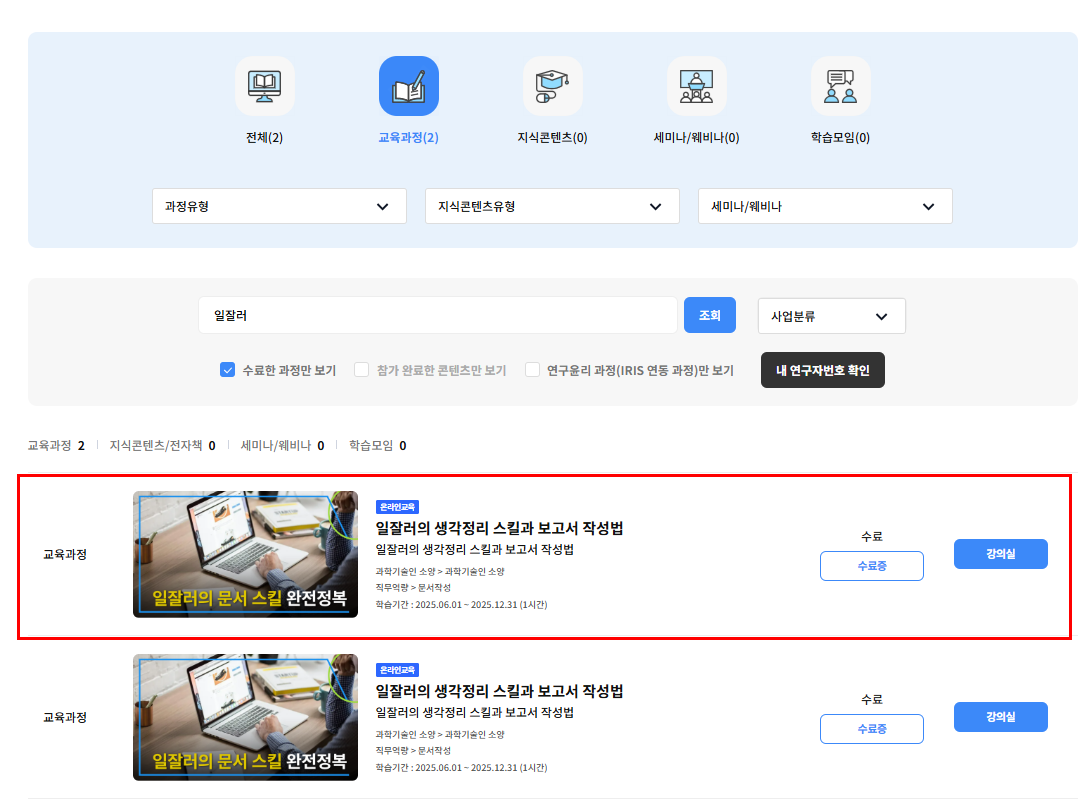The image size is (1087, 805).
Task: Select the 전체(2) category icon
Action: pyautogui.click(x=264, y=86)
